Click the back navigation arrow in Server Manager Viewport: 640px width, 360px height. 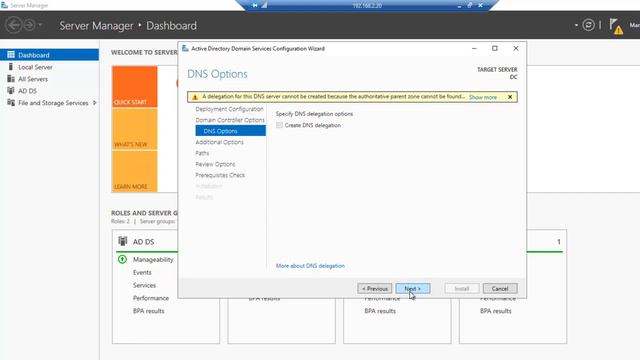click(x=13, y=25)
